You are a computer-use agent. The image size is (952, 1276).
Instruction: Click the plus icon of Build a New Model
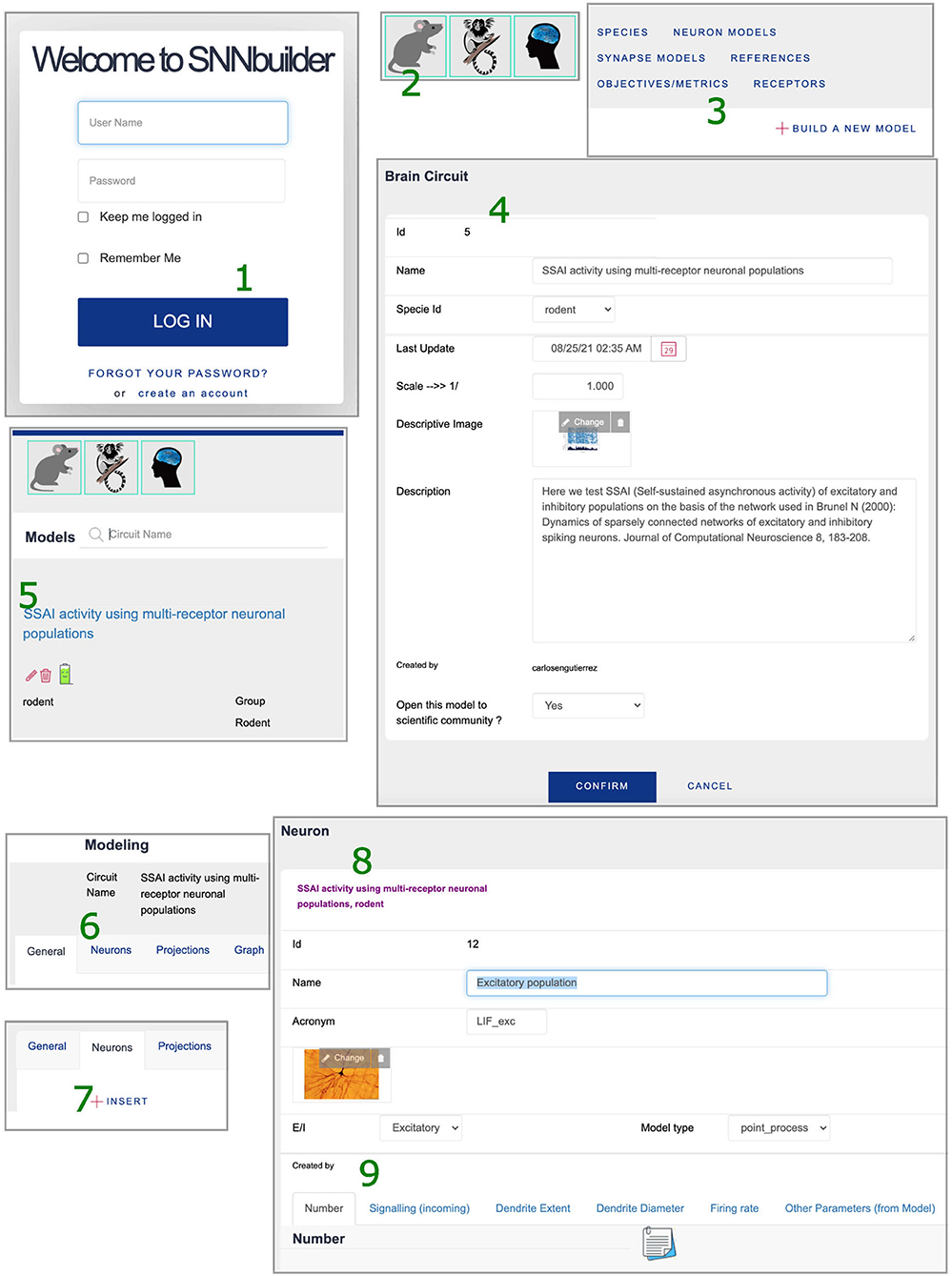781,129
